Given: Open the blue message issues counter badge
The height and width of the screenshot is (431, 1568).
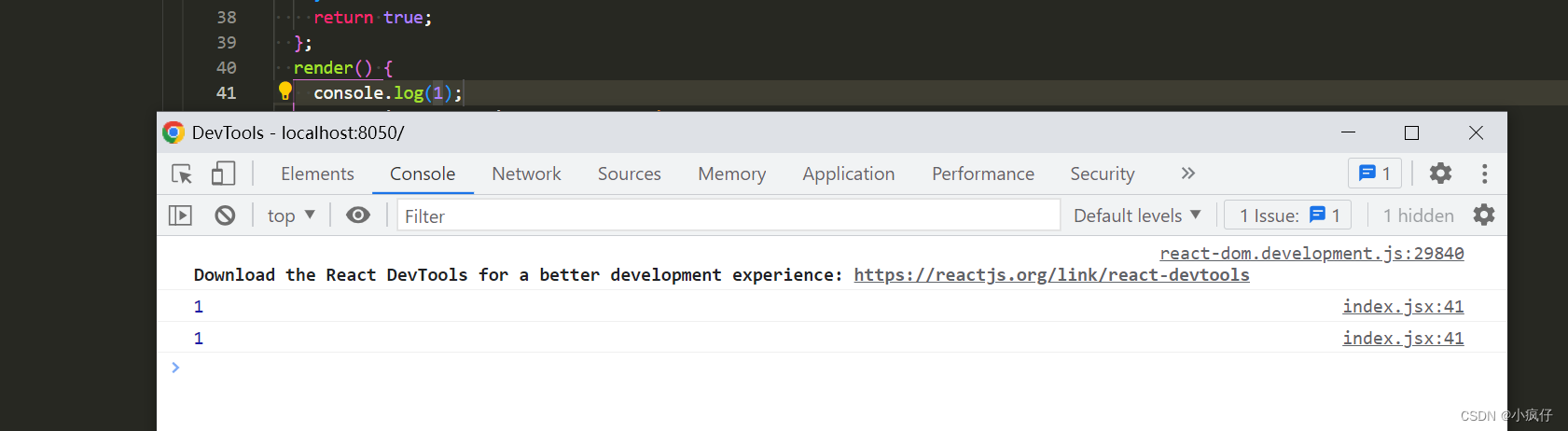Looking at the screenshot, I should [x=1375, y=174].
